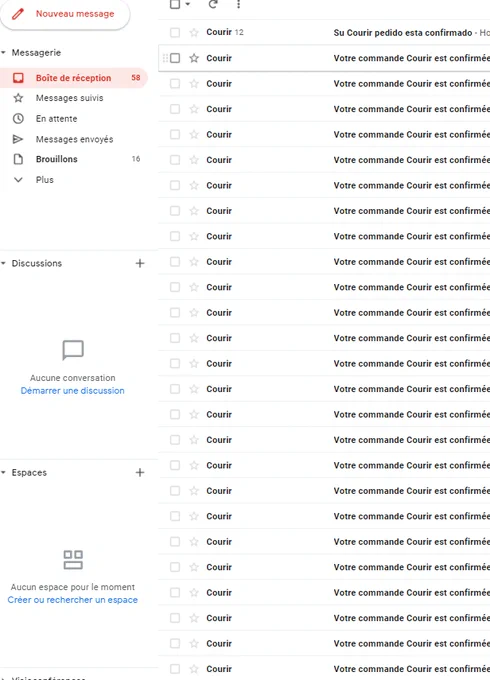The width and height of the screenshot is (490, 680).
Task: Compose a new email with Nouveau message
Action: point(65,14)
